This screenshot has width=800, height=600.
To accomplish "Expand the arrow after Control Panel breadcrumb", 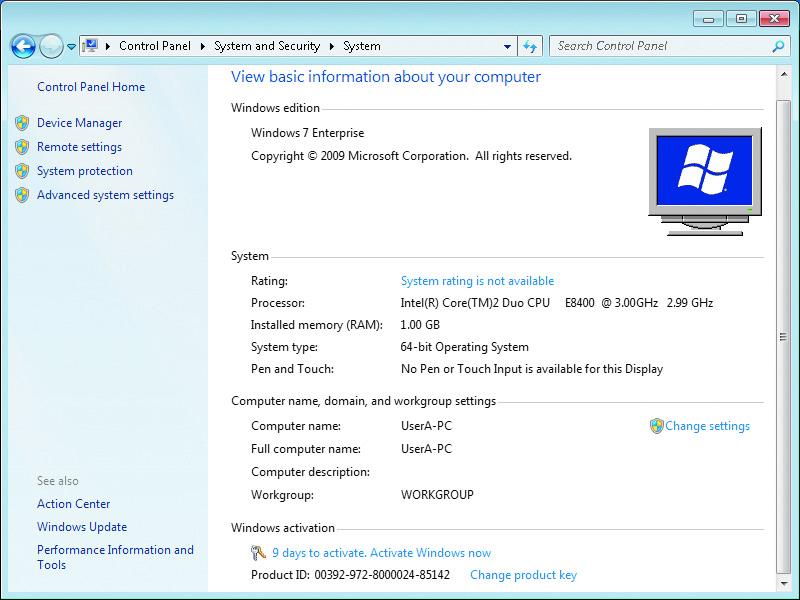I will pyautogui.click(x=203, y=46).
